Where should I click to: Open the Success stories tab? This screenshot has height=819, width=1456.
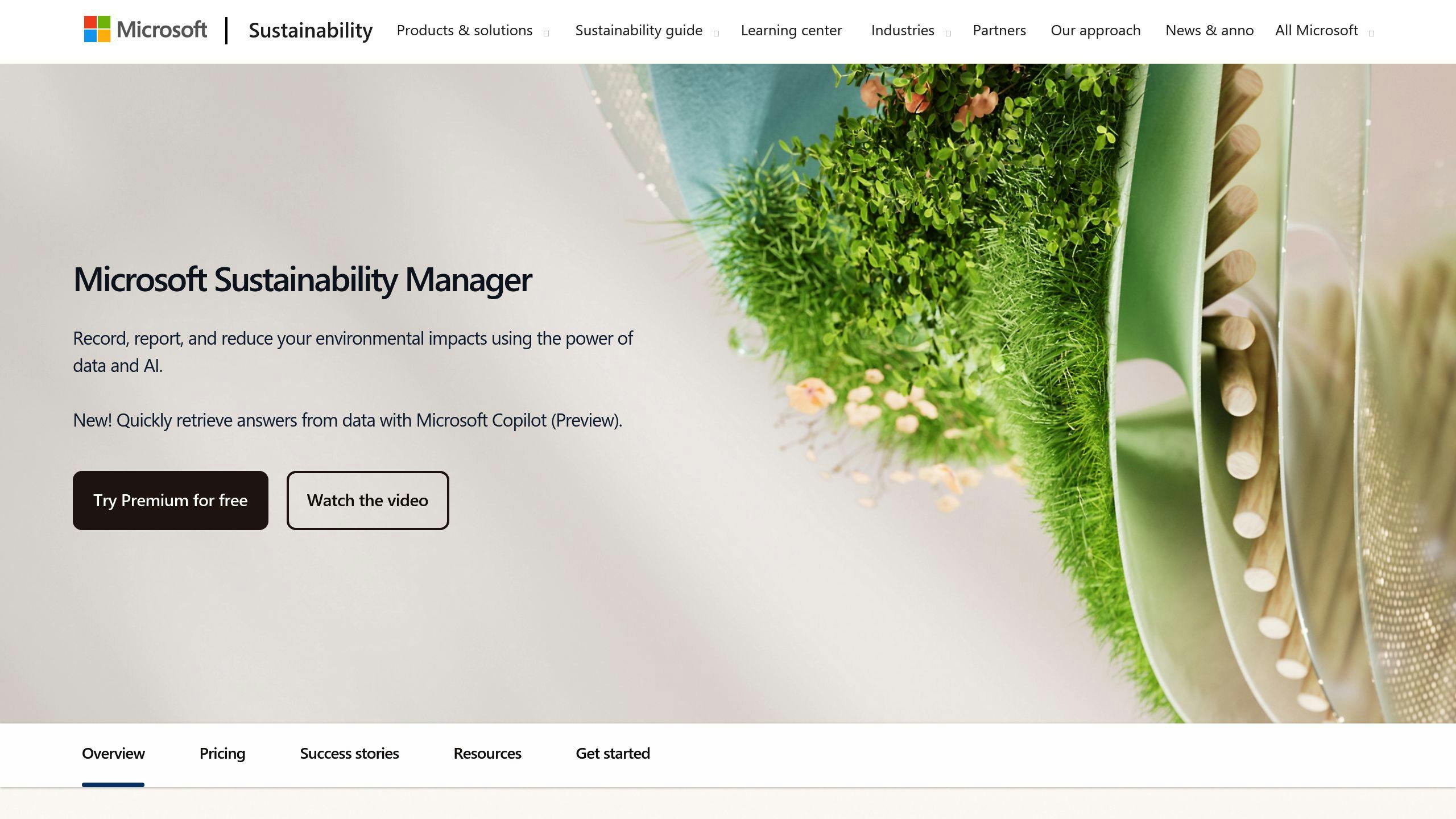[349, 754]
